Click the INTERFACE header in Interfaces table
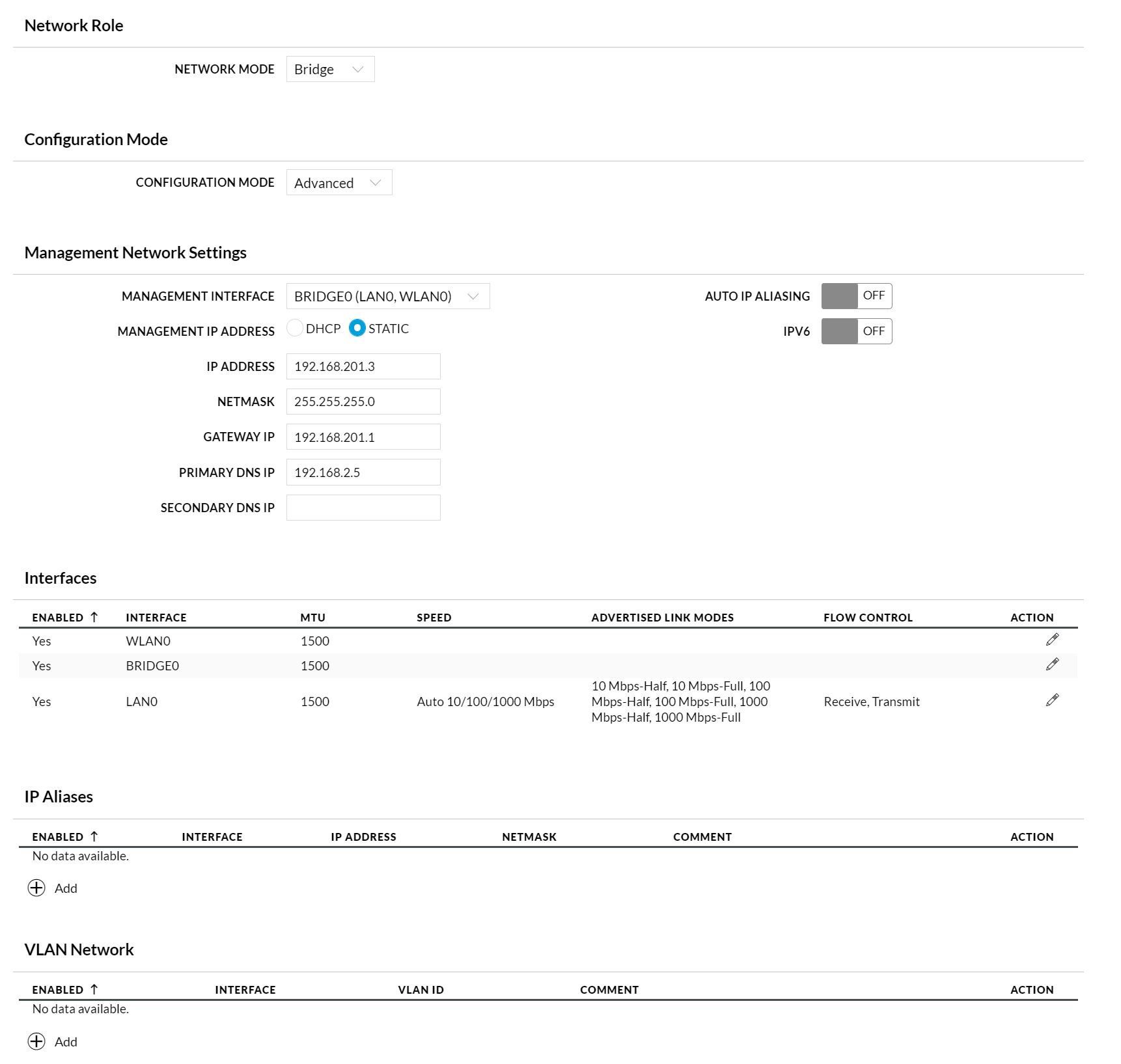The height and width of the screenshot is (1064, 1121). click(156, 618)
